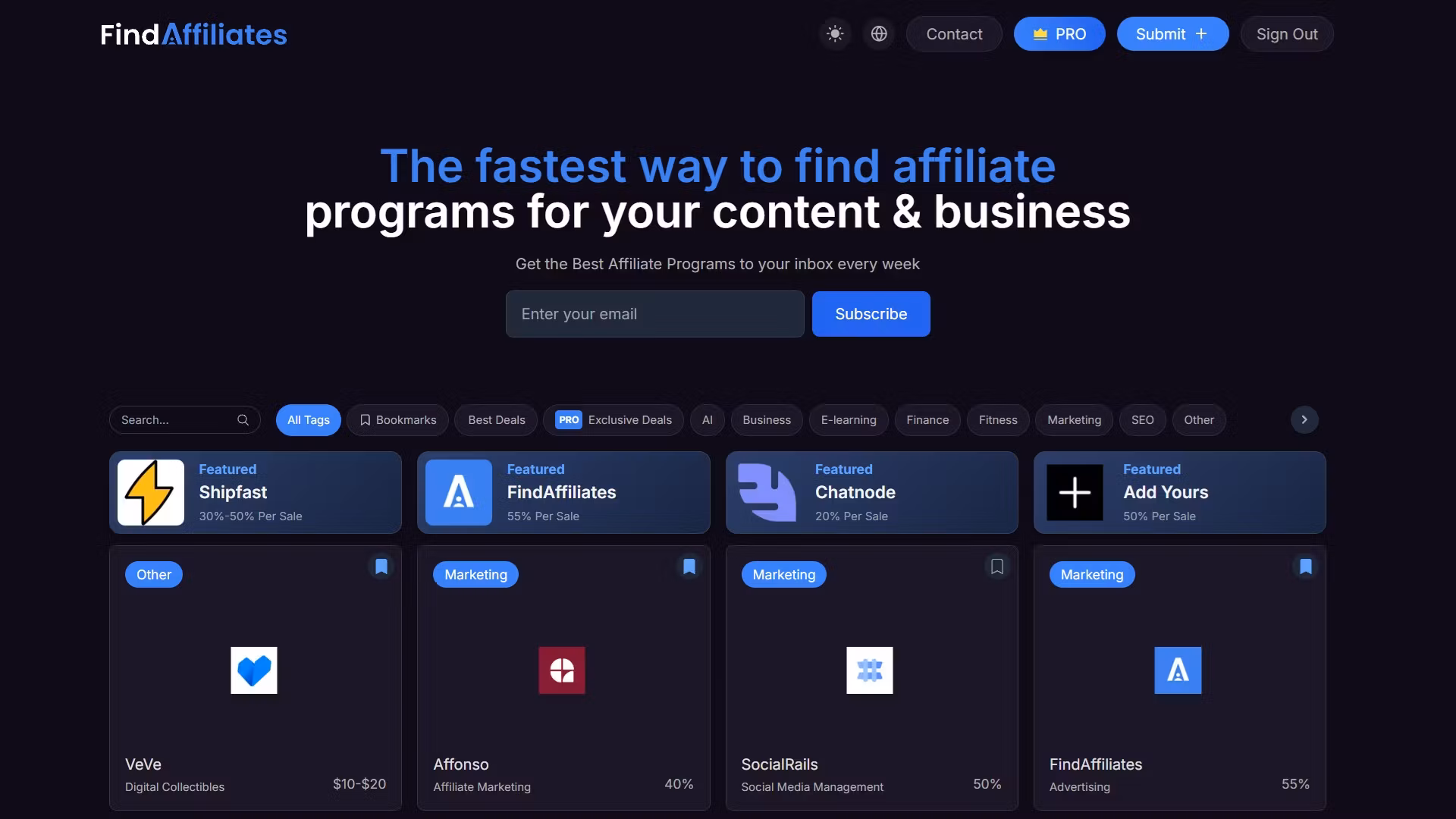Select the All Tags filter
The width and height of the screenshot is (1456, 819).
tap(309, 420)
